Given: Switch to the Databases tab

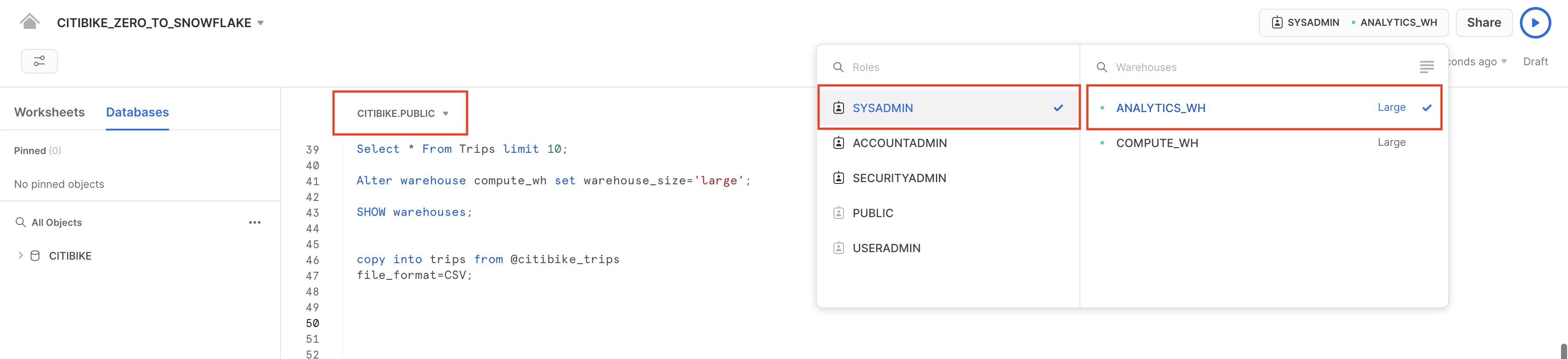Looking at the screenshot, I should click(137, 112).
